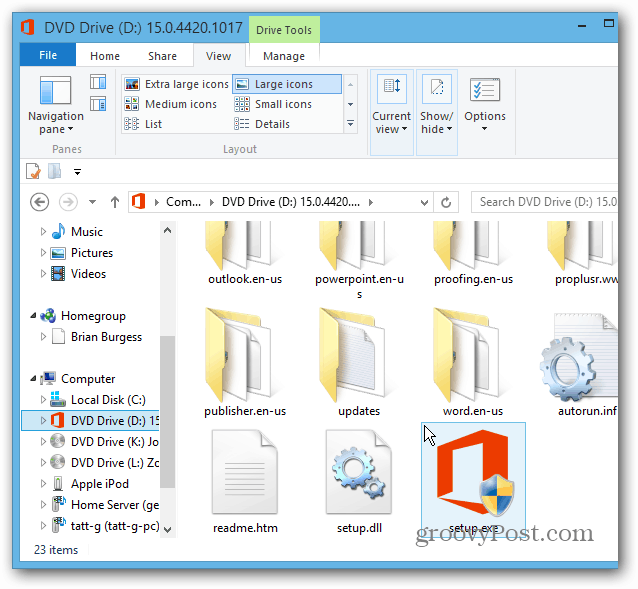Image resolution: width=638 pixels, height=589 pixels.
Task: Click the Refresh button
Action: tap(446, 202)
